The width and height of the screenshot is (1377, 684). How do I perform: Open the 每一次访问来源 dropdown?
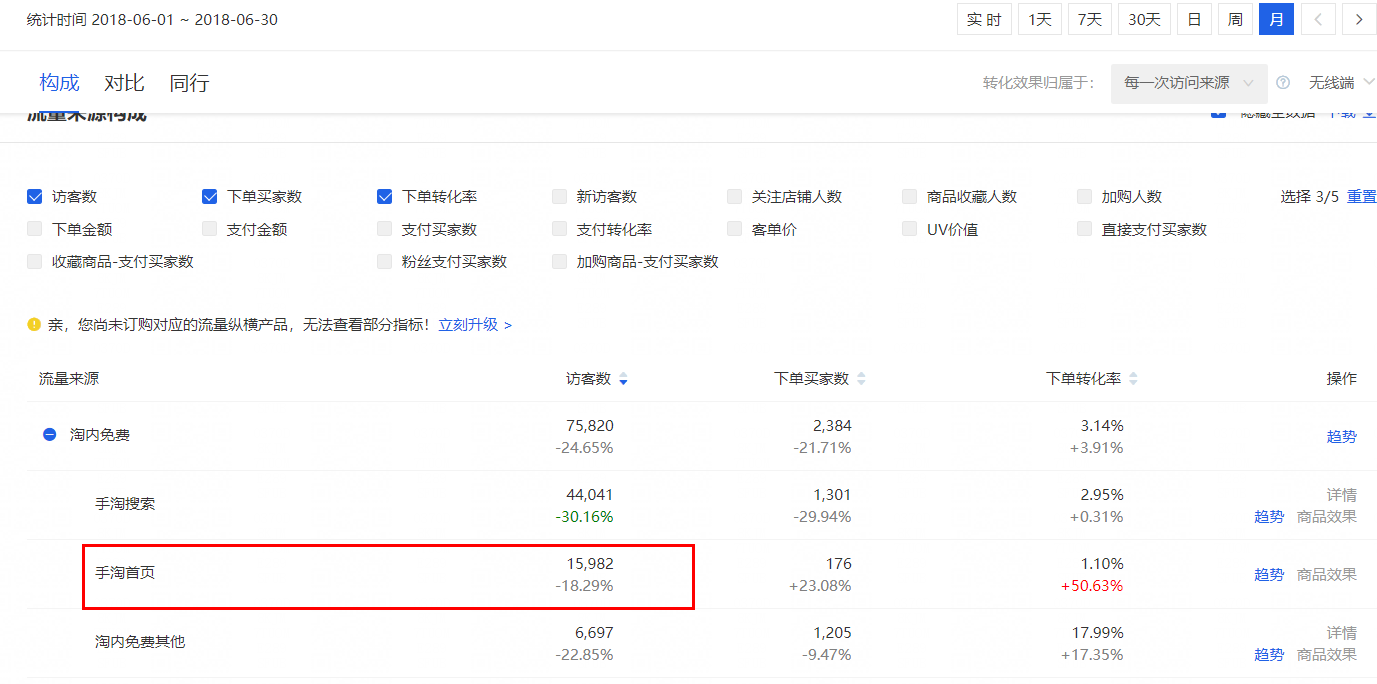(x=1188, y=83)
